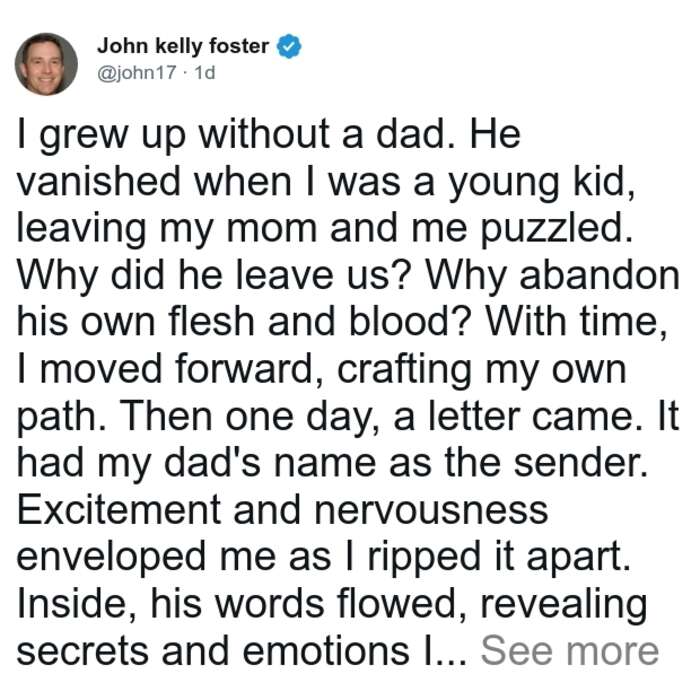Click the blue verified checkmark badge
700x700 pixels.
(289, 46)
